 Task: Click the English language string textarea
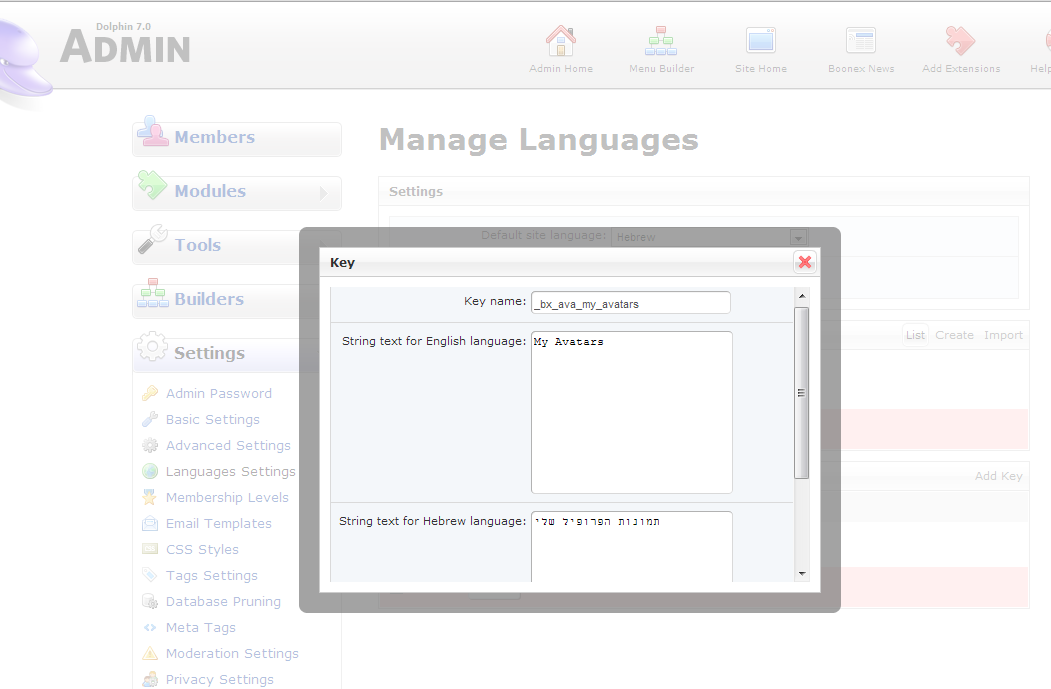[631, 412]
